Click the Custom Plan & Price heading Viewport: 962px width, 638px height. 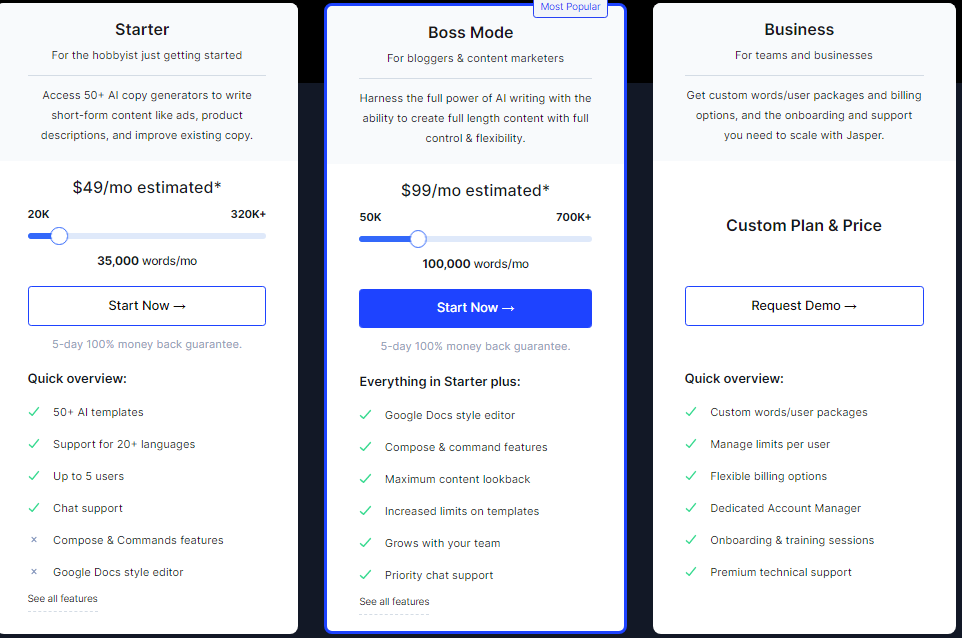click(x=804, y=226)
